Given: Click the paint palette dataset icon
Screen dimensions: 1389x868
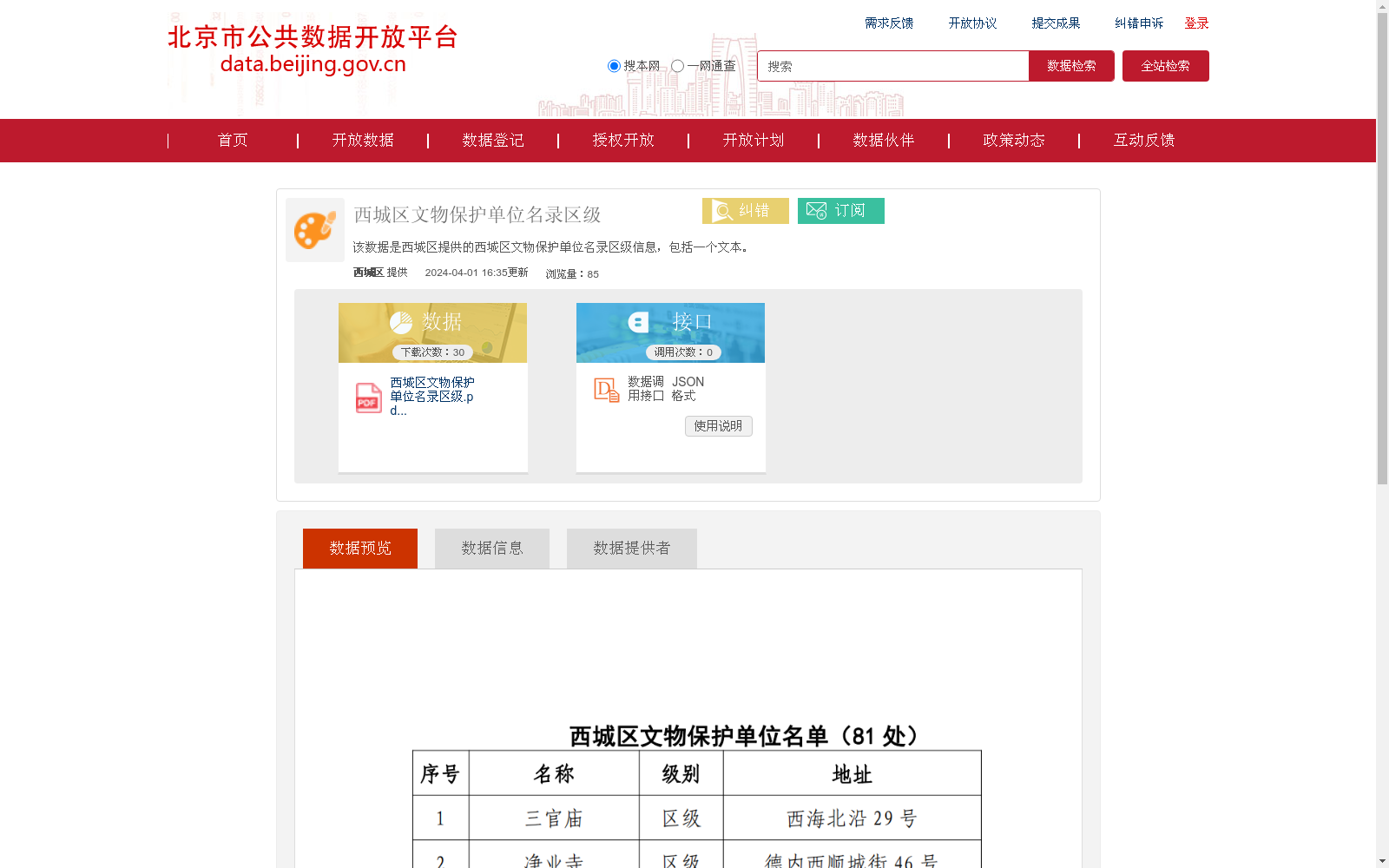Looking at the screenshot, I should tap(315, 230).
